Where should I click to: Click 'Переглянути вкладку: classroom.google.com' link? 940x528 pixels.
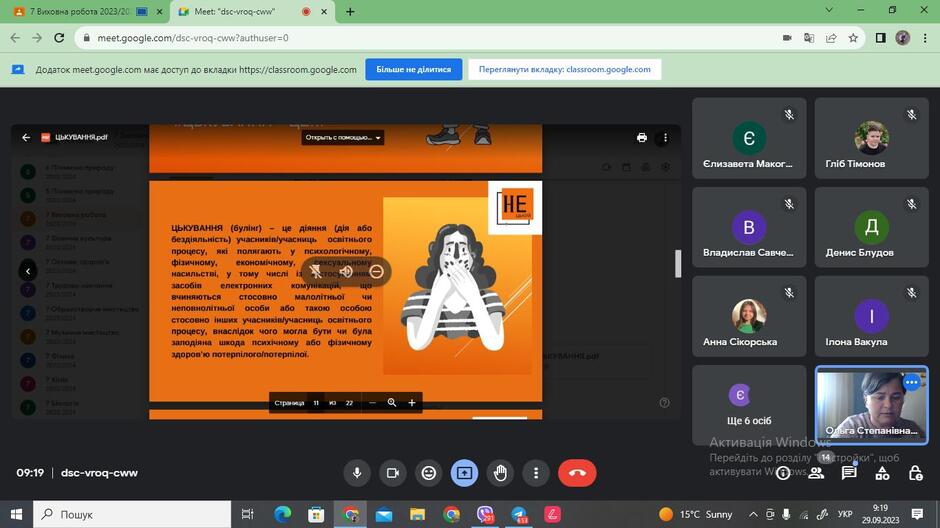[x=564, y=70]
